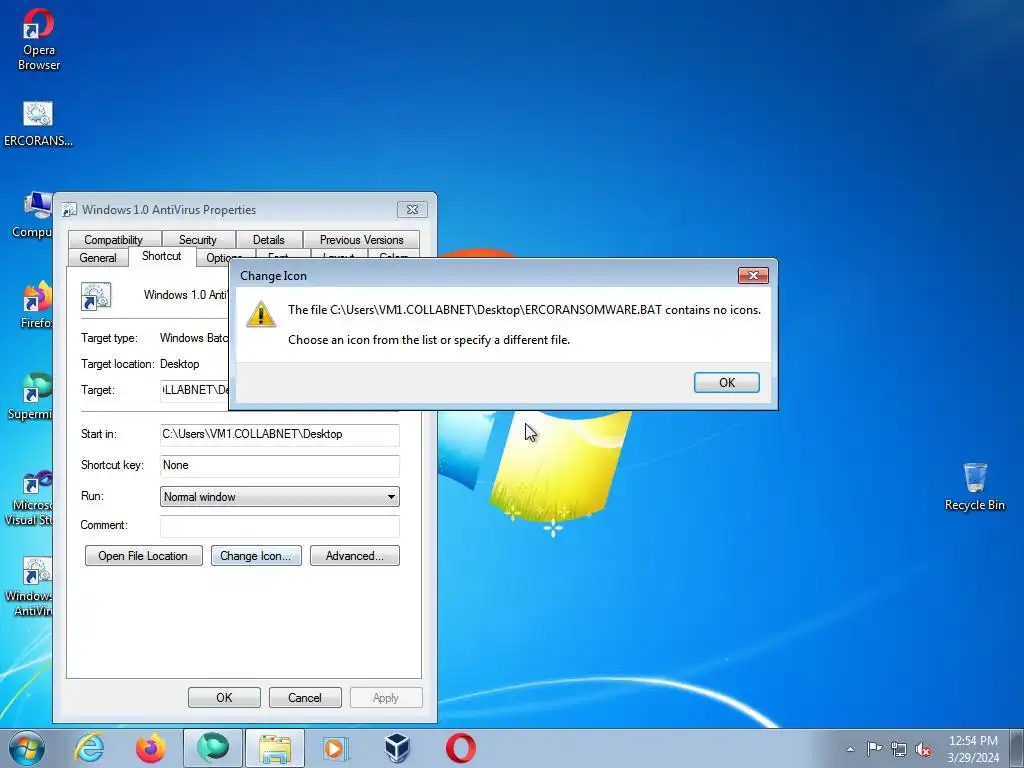Click the muted volume tray icon
1024x768 pixels.
pos(923,749)
